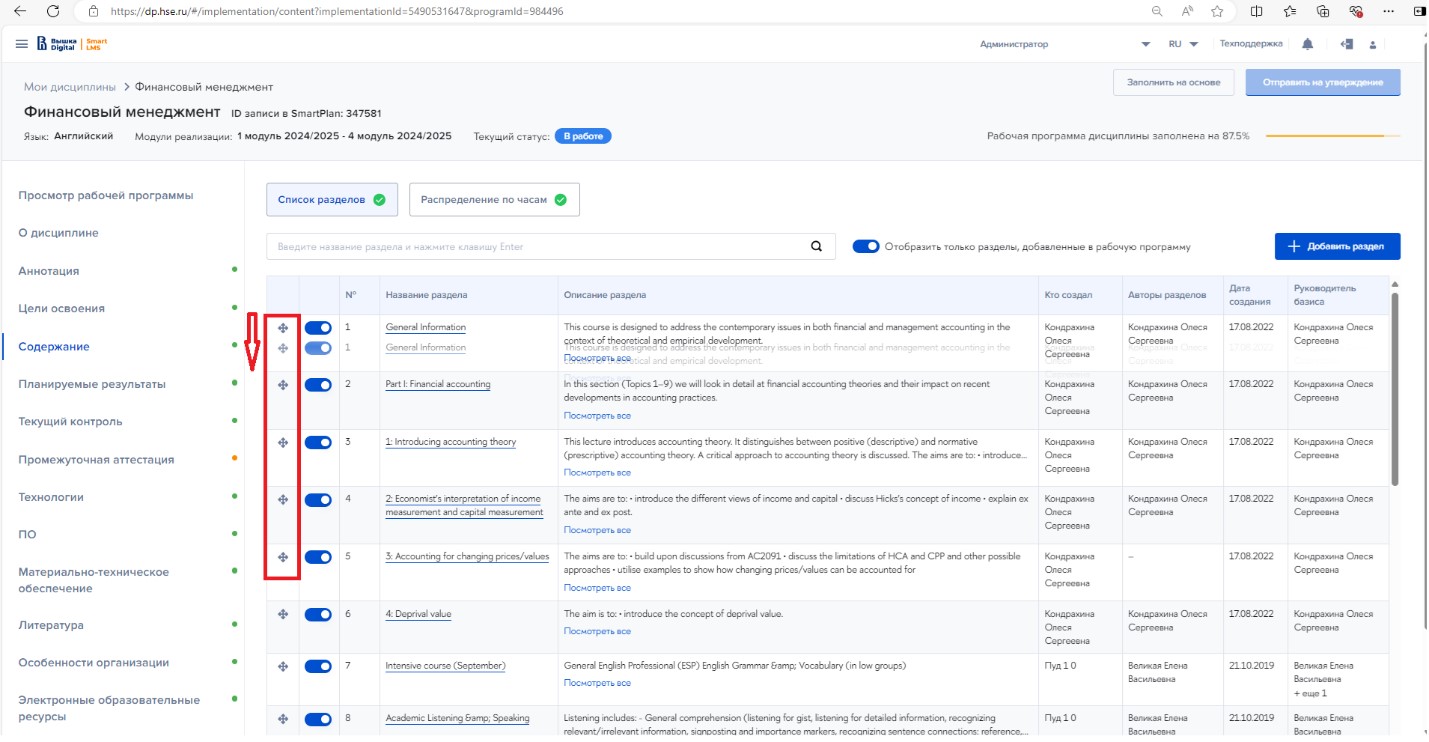
Task: Add page to favorites with star icon
Action: click(1217, 11)
